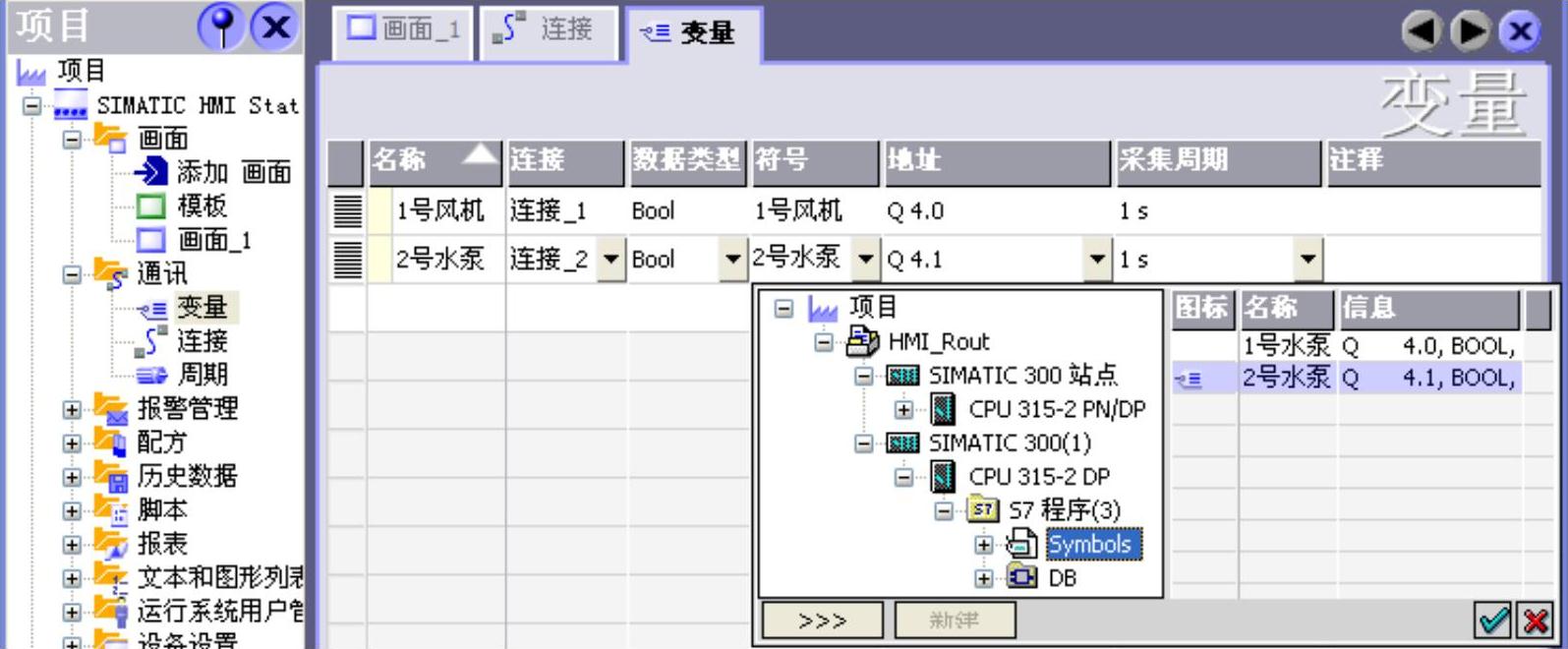Open the Bool data type dropdown for 2号水泵
Image resolution: width=1568 pixels, height=649 pixels.
coord(732,261)
